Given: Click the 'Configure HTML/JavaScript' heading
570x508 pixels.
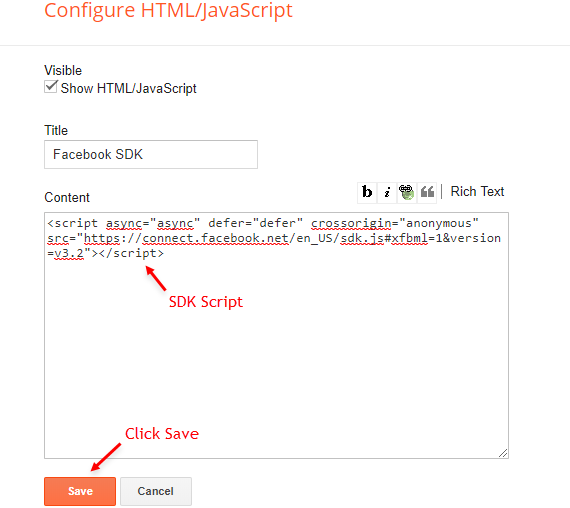Looking at the screenshot, I should point(168,10).
